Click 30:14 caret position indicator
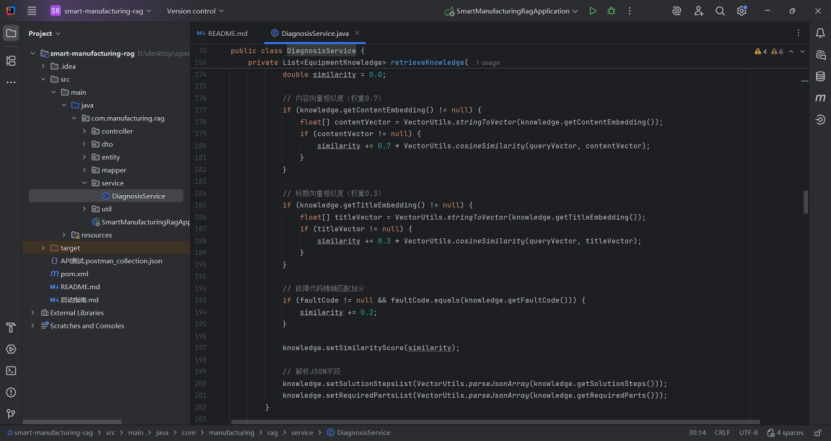Viewport: 831px width, 442px height. point(697,432)
